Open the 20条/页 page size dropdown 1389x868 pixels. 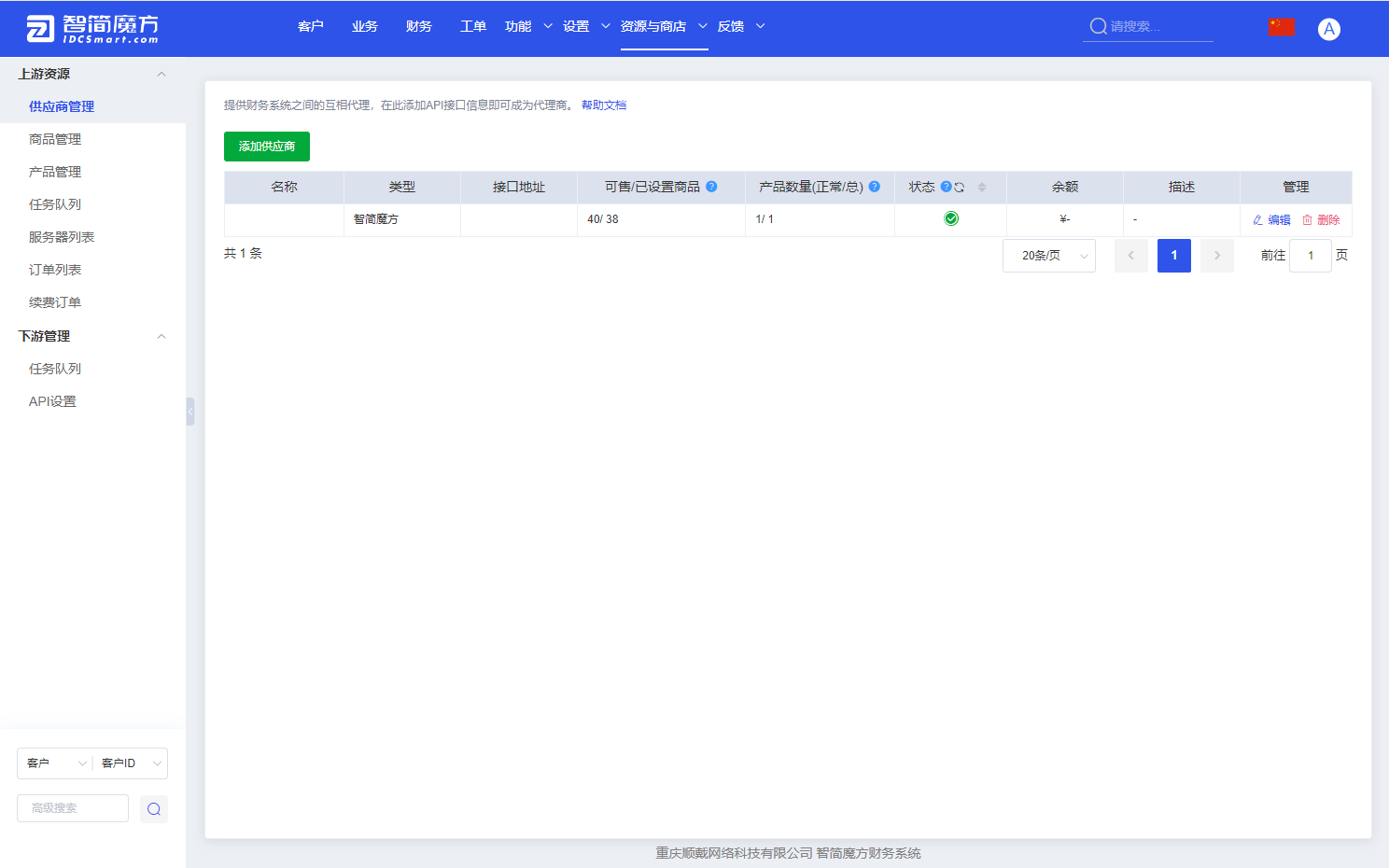tap(1048, 255)
